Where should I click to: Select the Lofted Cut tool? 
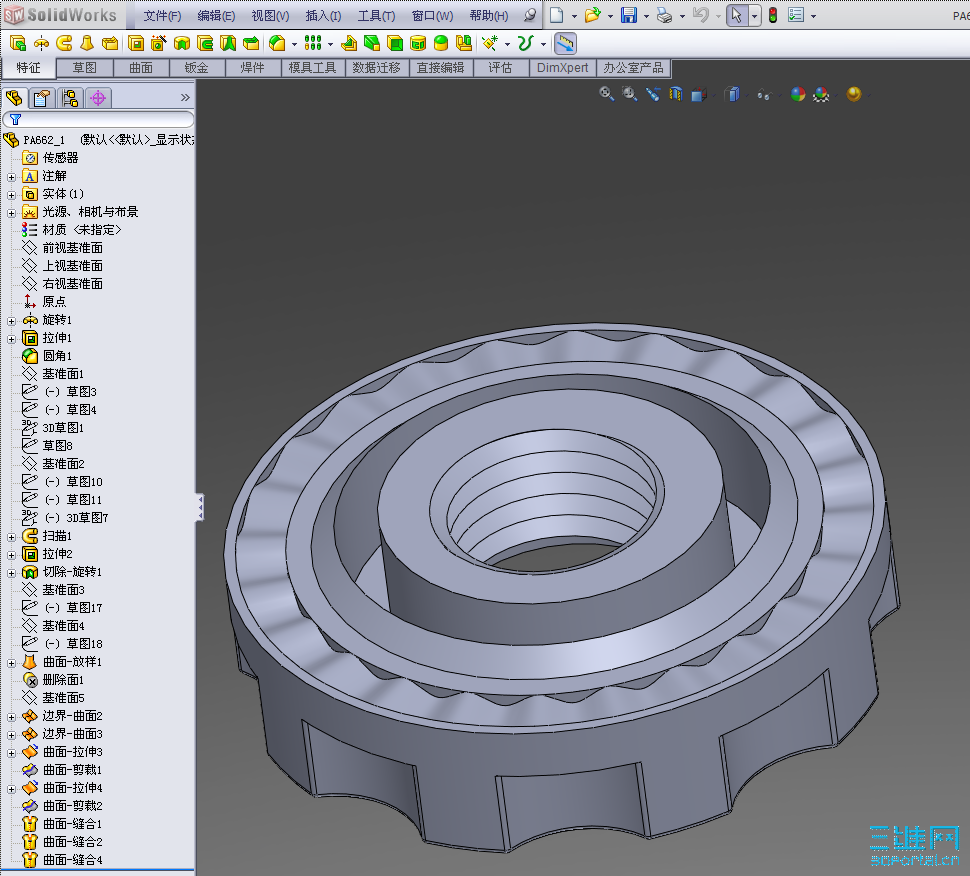point(228,43)
